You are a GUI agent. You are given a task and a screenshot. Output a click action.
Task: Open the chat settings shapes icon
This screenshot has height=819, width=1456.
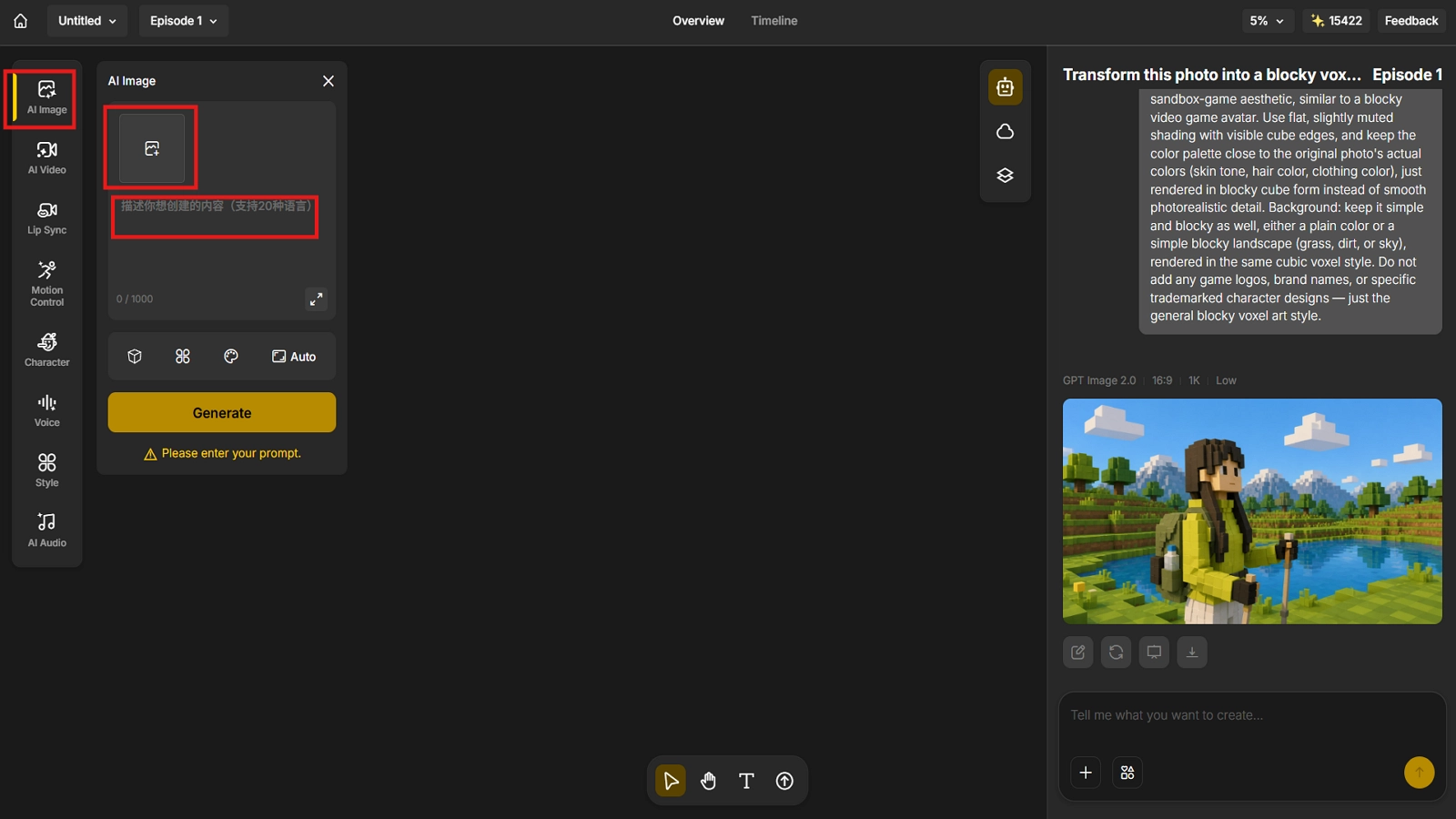pyautogui.click(x=1127, y=773)
